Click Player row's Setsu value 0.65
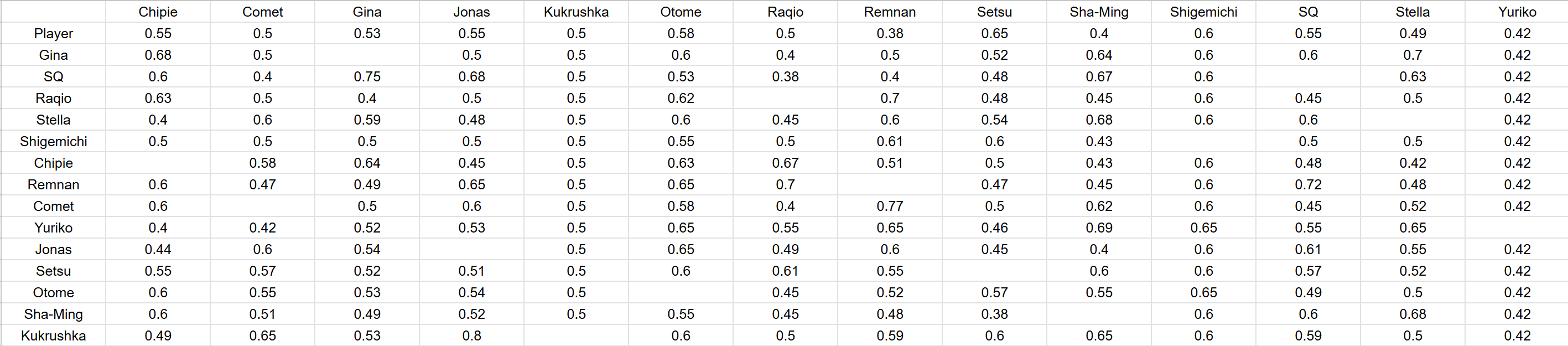This screenshot has height=346, width=1568. coord(994,34)
